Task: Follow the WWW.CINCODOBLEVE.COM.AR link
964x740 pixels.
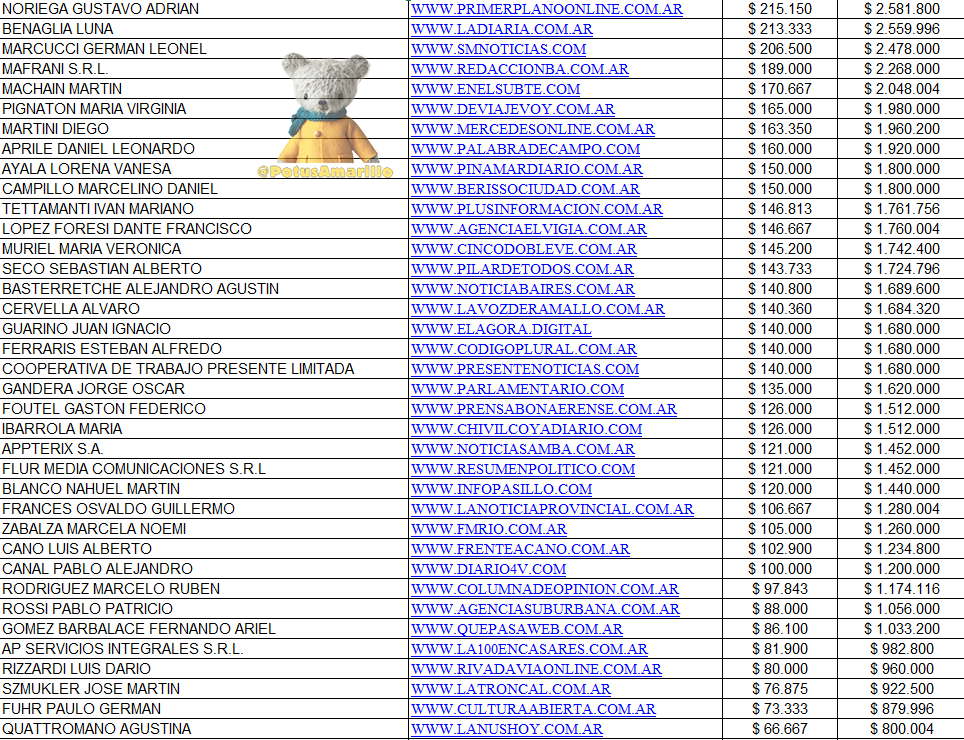Action: pyautogui.click(x=524, y=249)
